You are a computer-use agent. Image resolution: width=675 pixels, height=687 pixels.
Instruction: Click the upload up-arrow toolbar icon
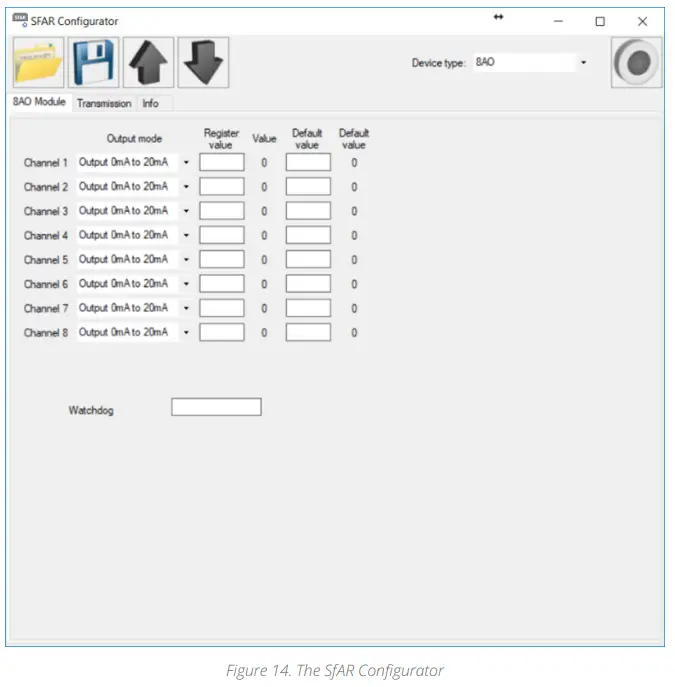pos(148,63)
